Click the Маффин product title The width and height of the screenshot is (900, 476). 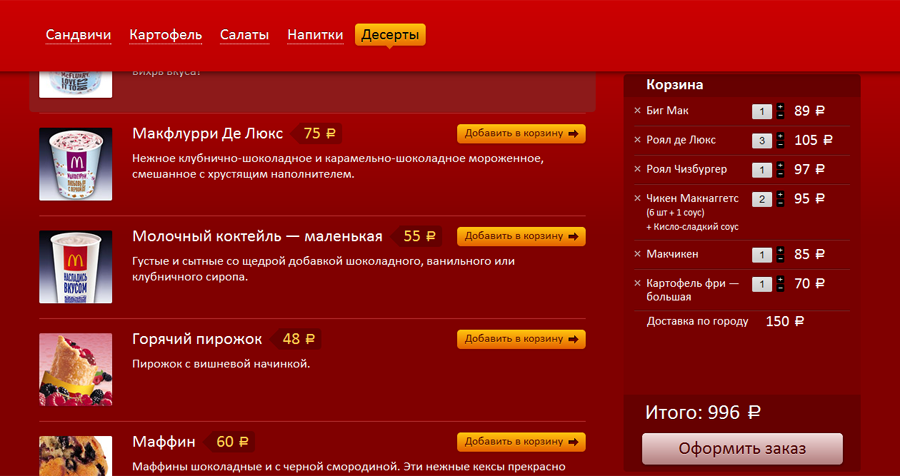coord(164,442)
